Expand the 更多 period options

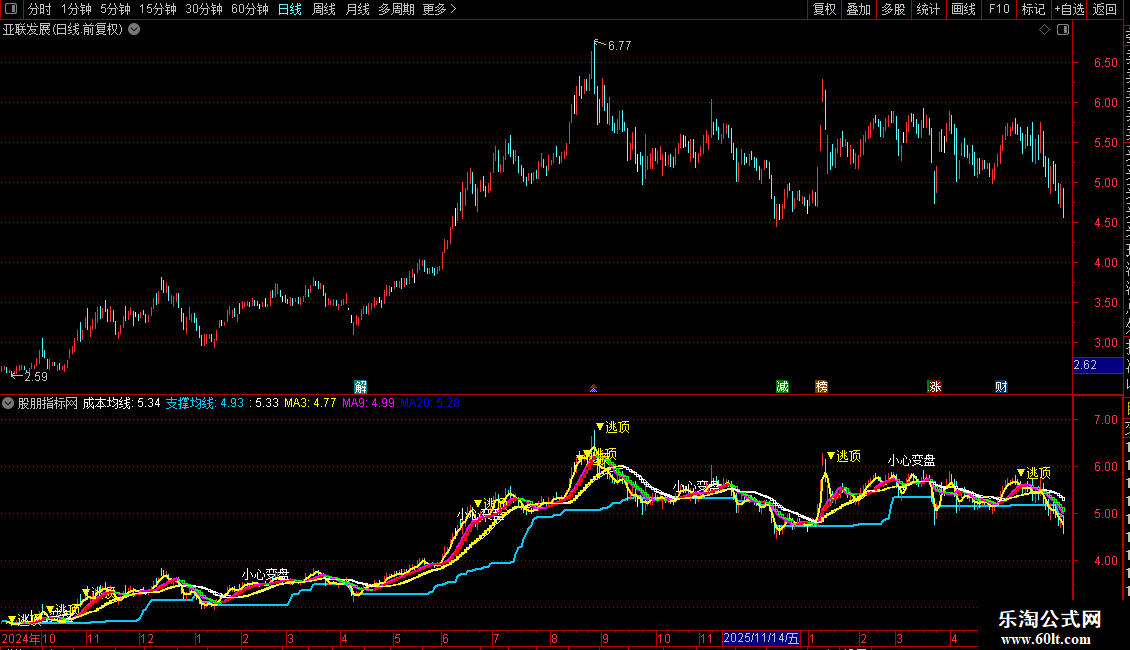440,9
